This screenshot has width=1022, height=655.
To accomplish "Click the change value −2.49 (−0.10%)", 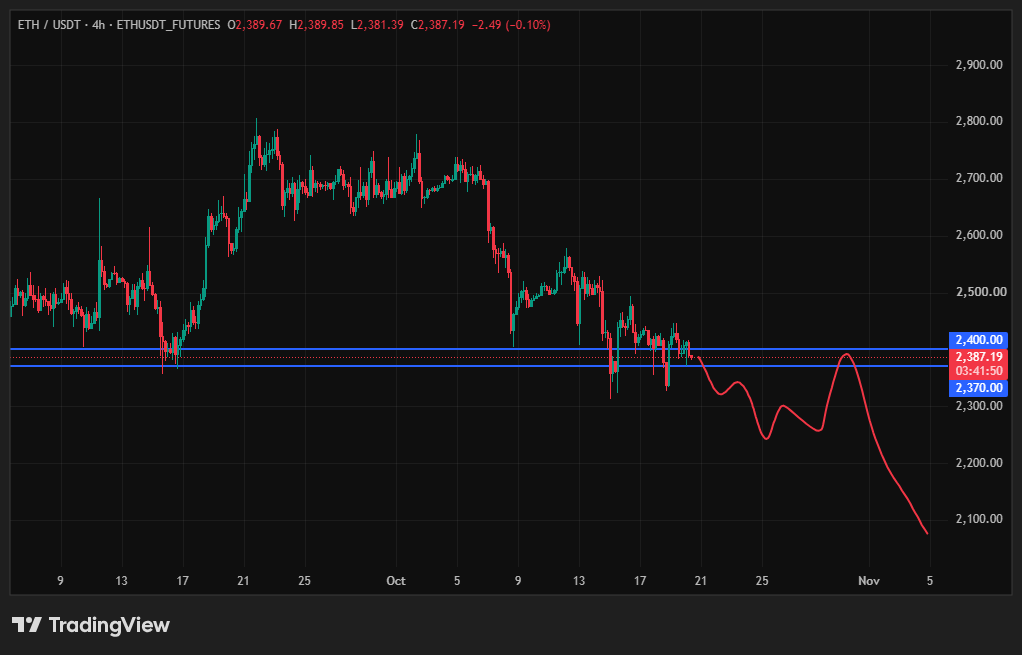I will pyautogui.click(x=510, y=25).
